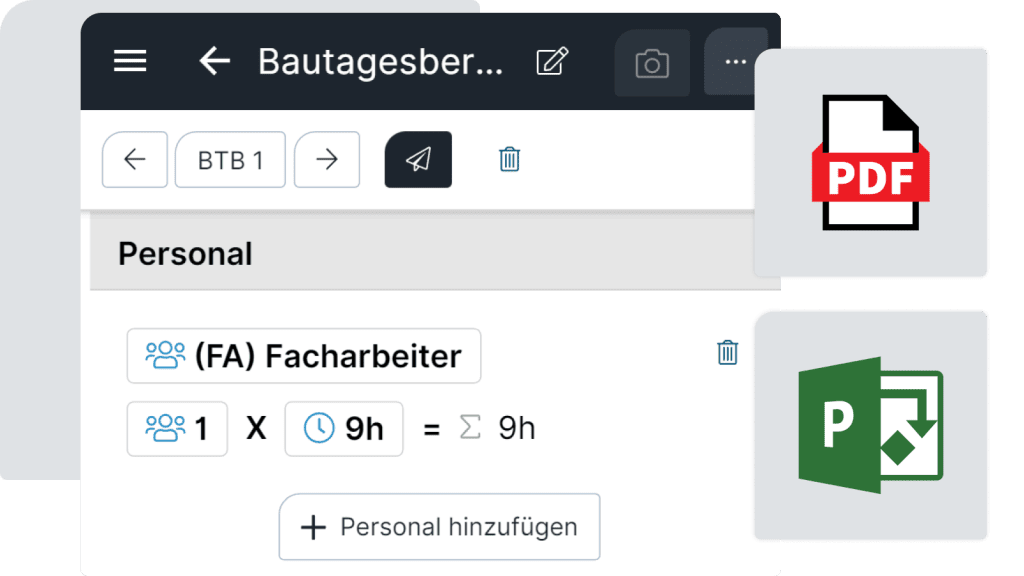Viewport: 1024px width, 576px height.
Task: Click Personal hinzufügen to add personnel
Action: pos(439,526)
